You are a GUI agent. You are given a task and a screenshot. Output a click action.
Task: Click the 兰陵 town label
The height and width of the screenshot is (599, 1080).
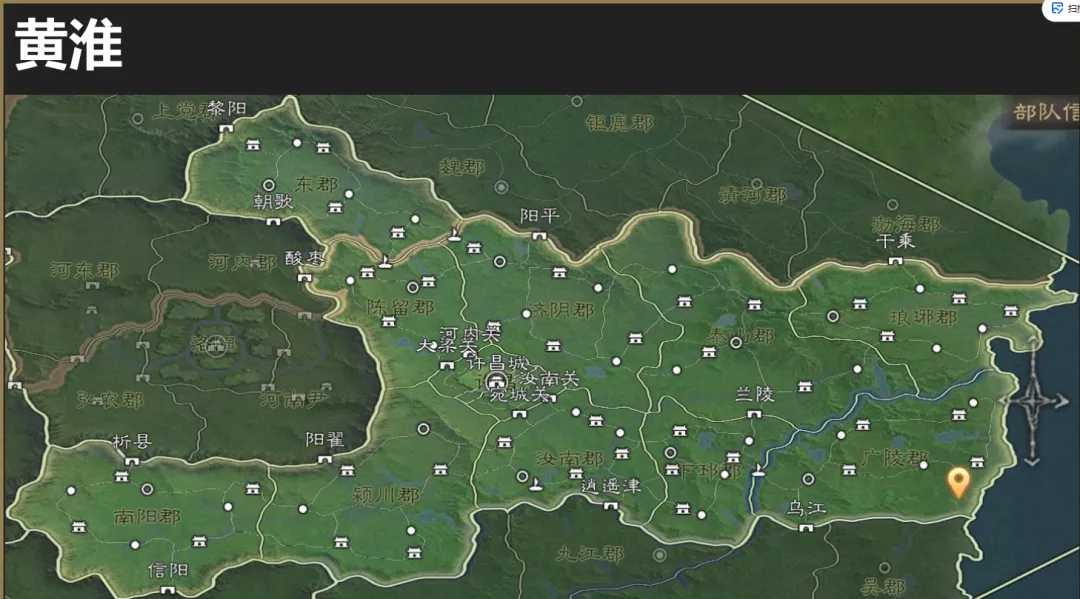click(x=755, y=394)
